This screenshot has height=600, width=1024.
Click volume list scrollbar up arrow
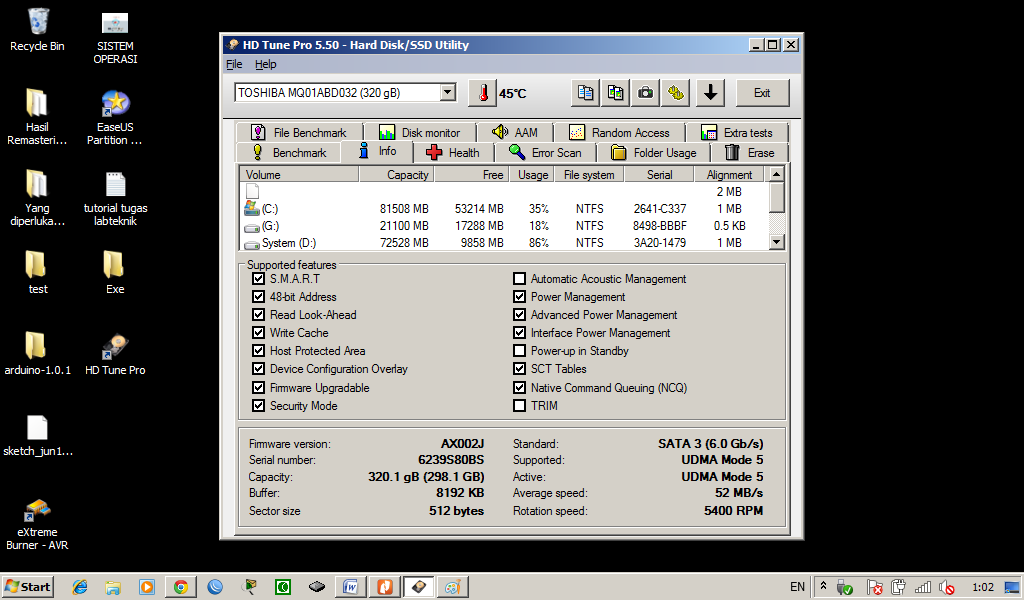click(776, 174)
